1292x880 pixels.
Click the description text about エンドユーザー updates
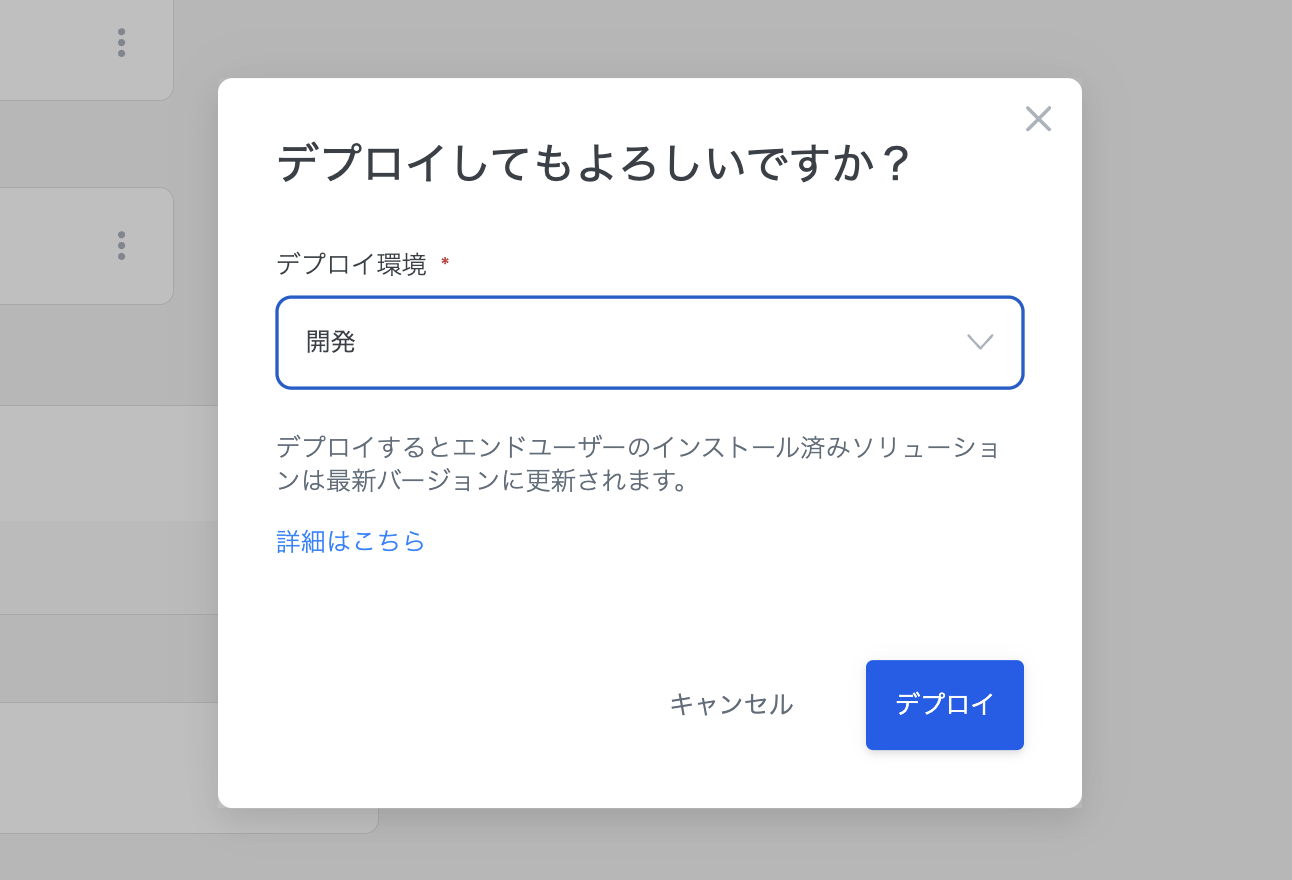tap(638, 464)
